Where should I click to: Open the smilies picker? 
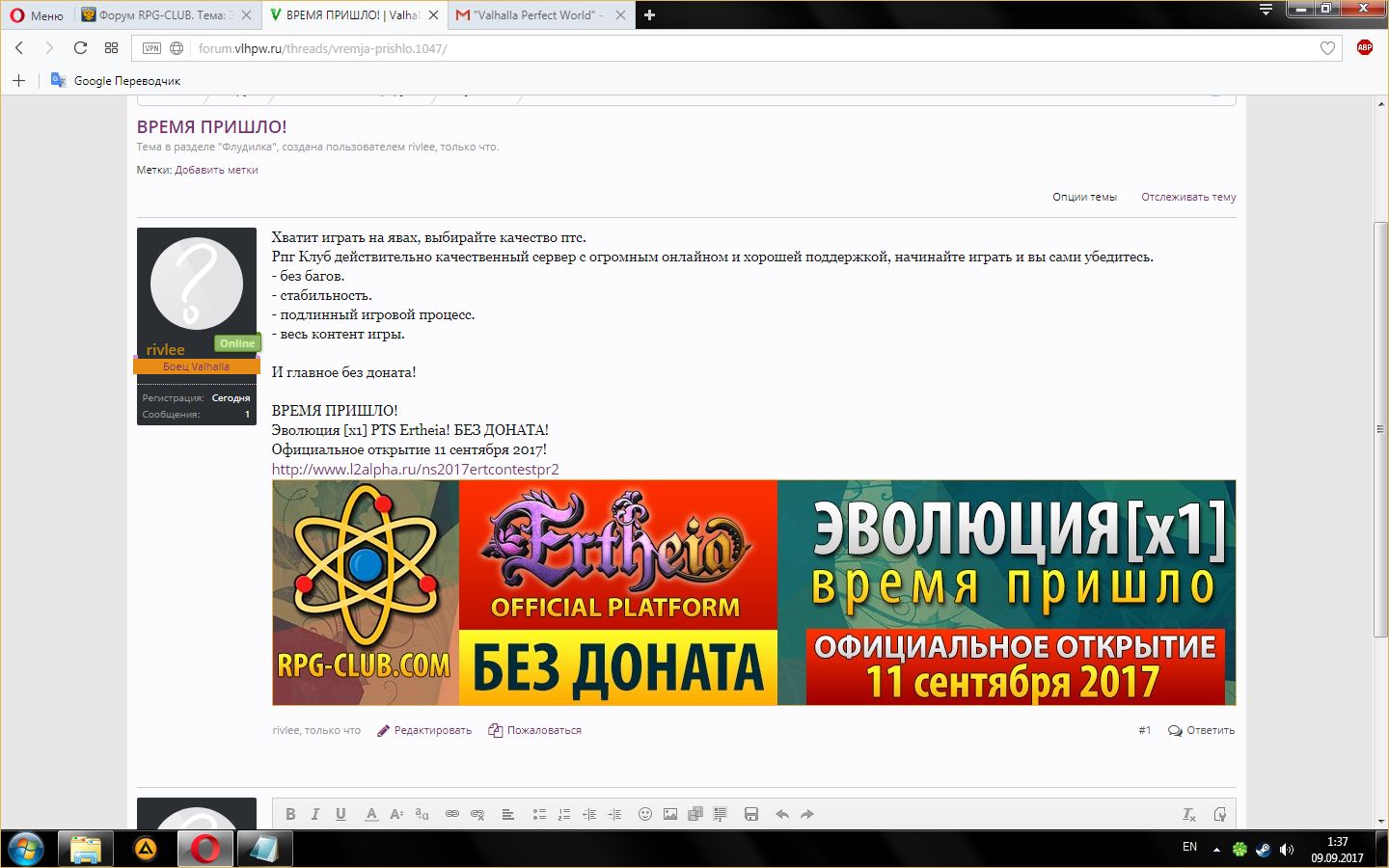coord(645,814)
